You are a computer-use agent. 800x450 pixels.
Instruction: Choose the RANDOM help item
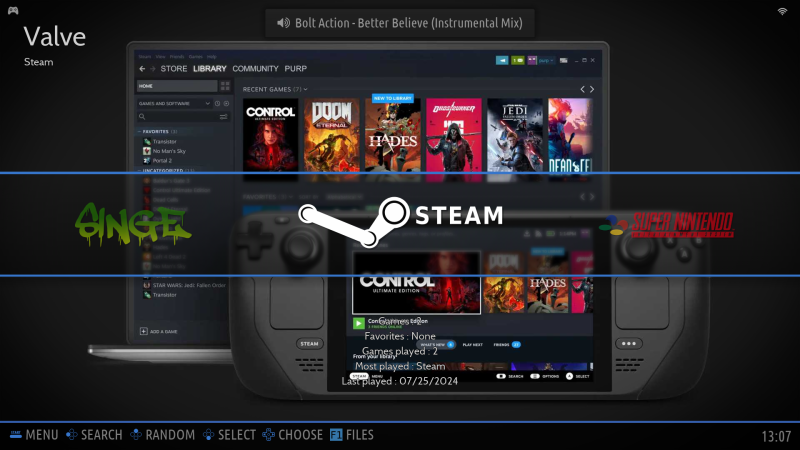tap(163, 435)
